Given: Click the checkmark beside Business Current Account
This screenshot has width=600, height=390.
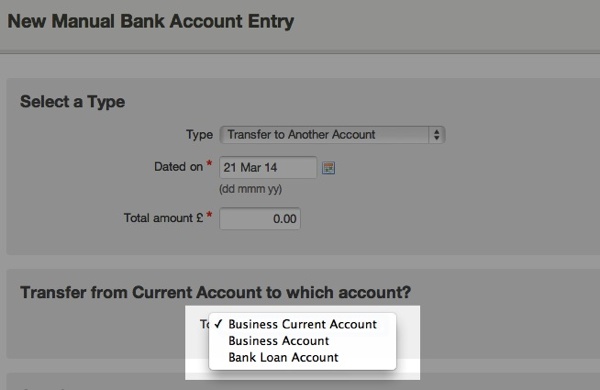Looking at the screenshot, I should pyautogui.click(x=218, y=324).
